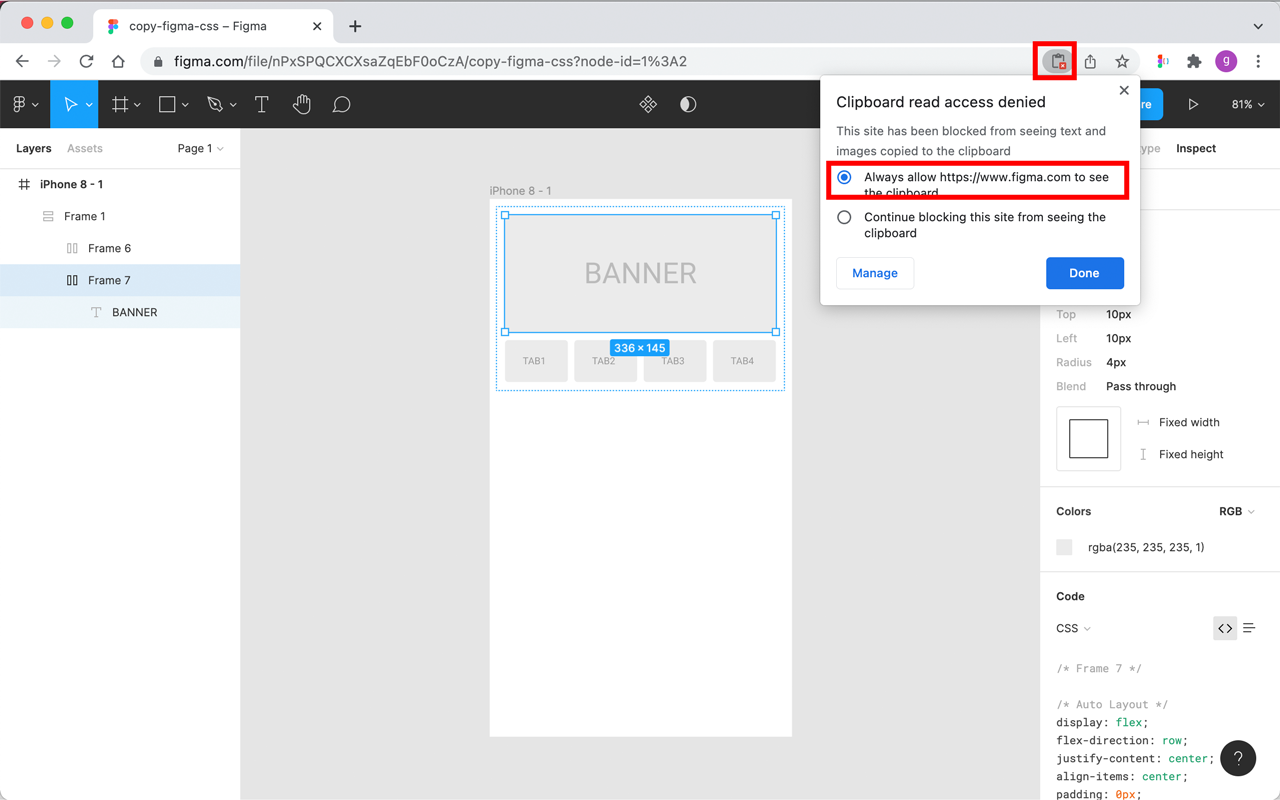Click the Present play button
Screen dimensions: 1280x800
(1193, 104)
